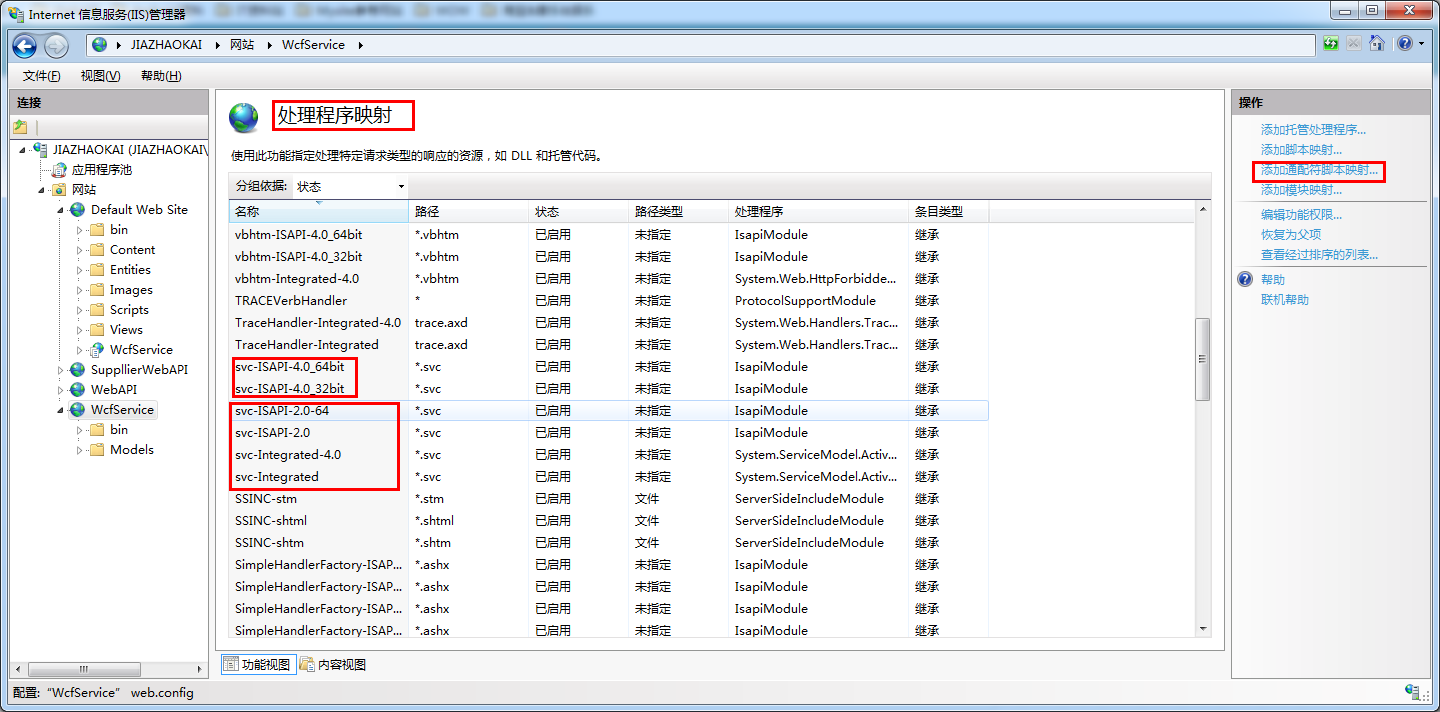The height and width of the screenshot is (712, 1440).
Task: Open the 视图 menu
Action: point(100,76)
